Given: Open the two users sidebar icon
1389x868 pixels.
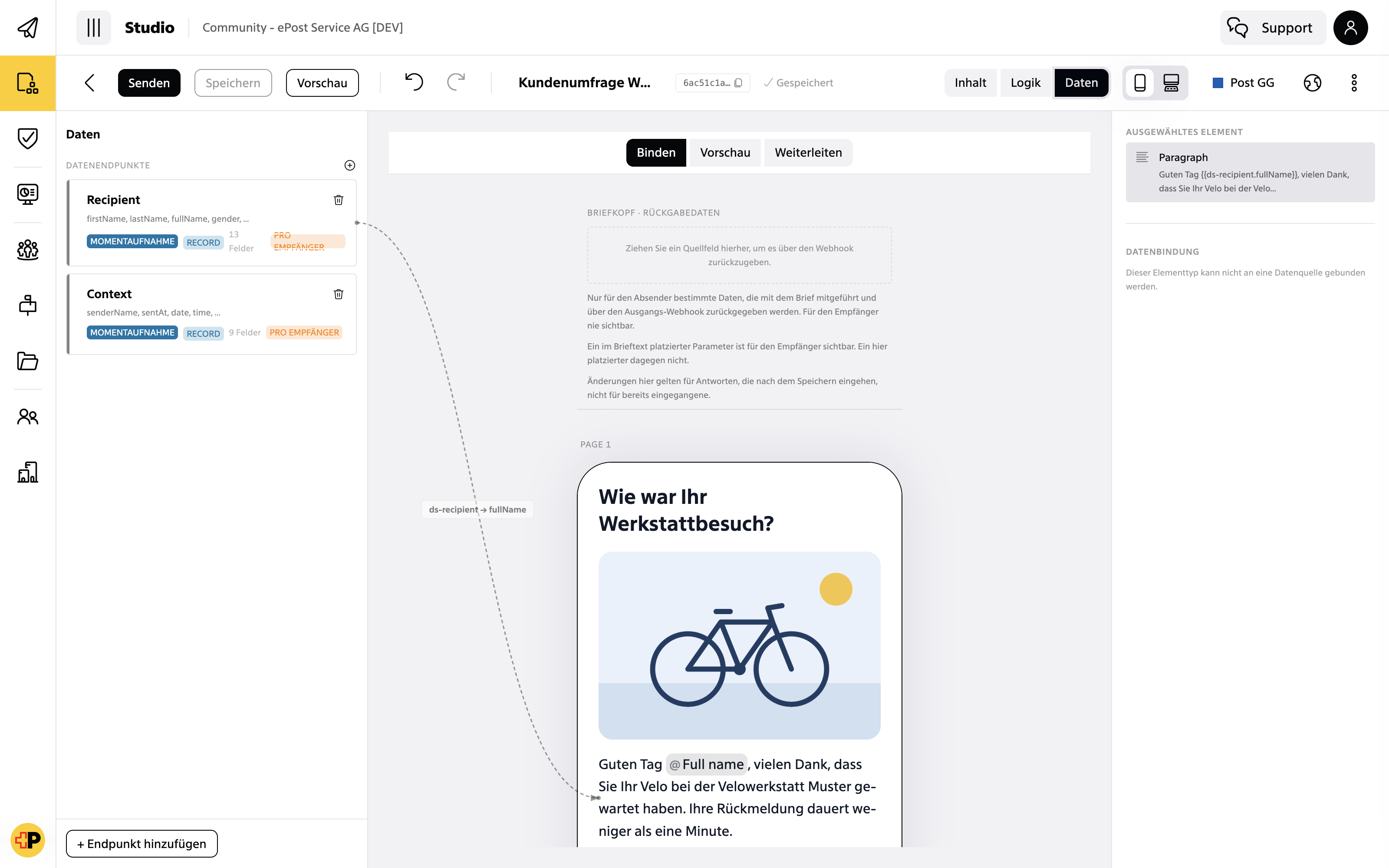Looking at the screenshot, I should point(27,416).
